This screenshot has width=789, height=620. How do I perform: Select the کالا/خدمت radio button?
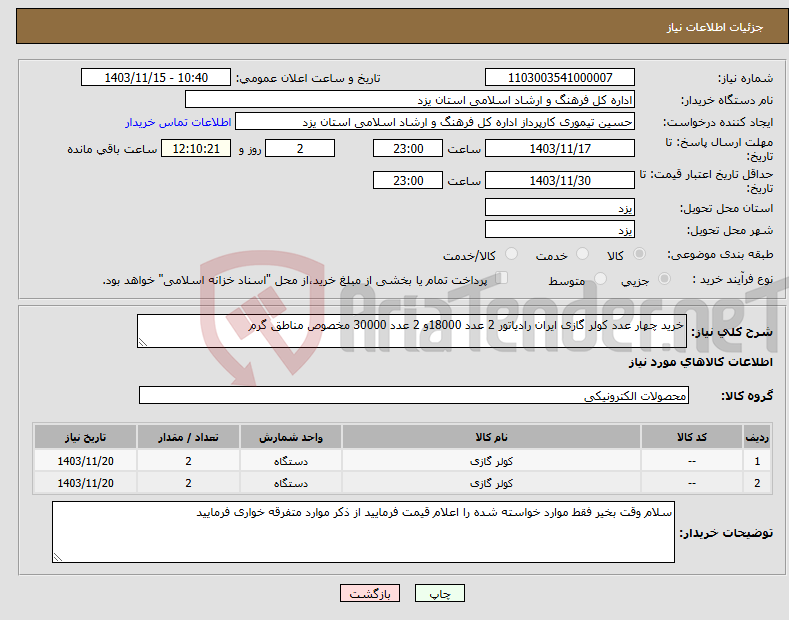click(511, 254)
